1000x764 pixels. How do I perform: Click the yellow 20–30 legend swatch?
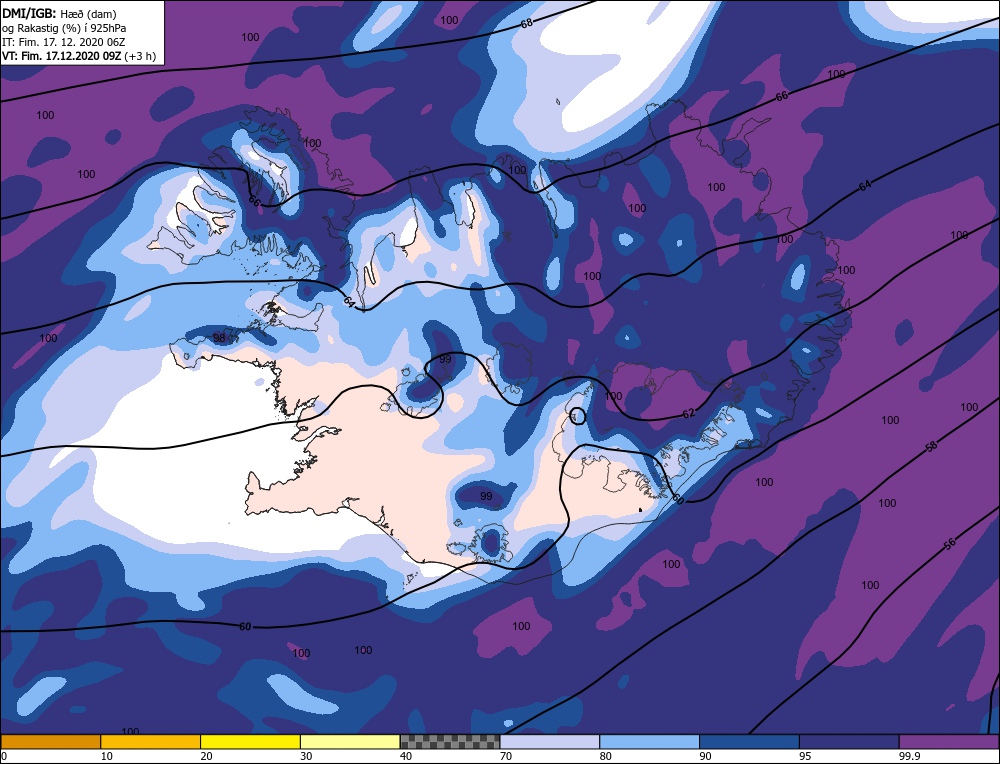(x=250, y=742)
